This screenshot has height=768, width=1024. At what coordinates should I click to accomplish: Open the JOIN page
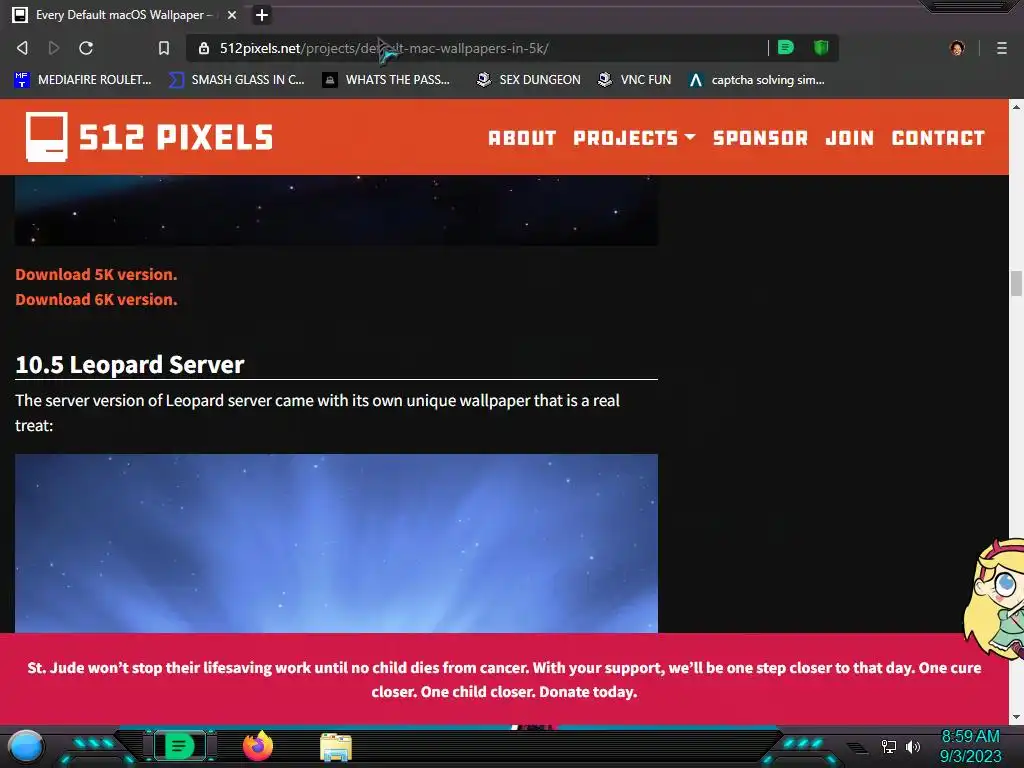[x=849, y=138]
